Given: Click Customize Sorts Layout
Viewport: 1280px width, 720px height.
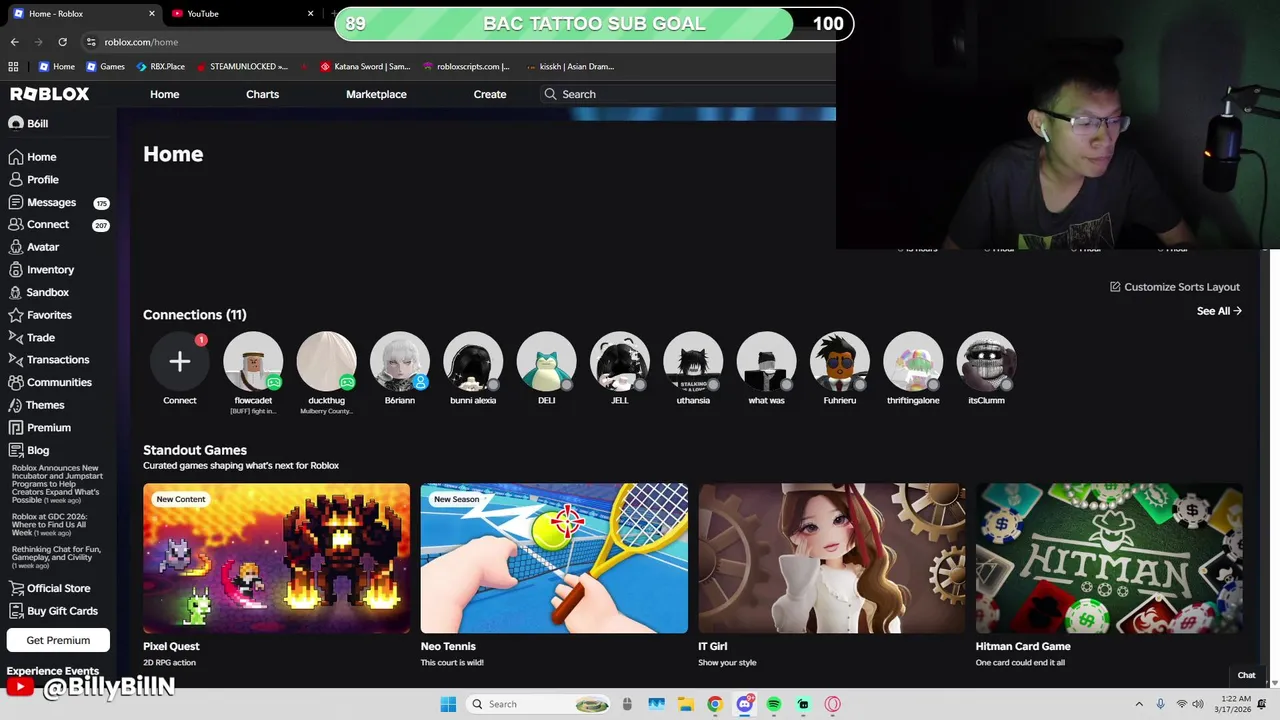Looking at the screenshot, I should coord(1174,287).
